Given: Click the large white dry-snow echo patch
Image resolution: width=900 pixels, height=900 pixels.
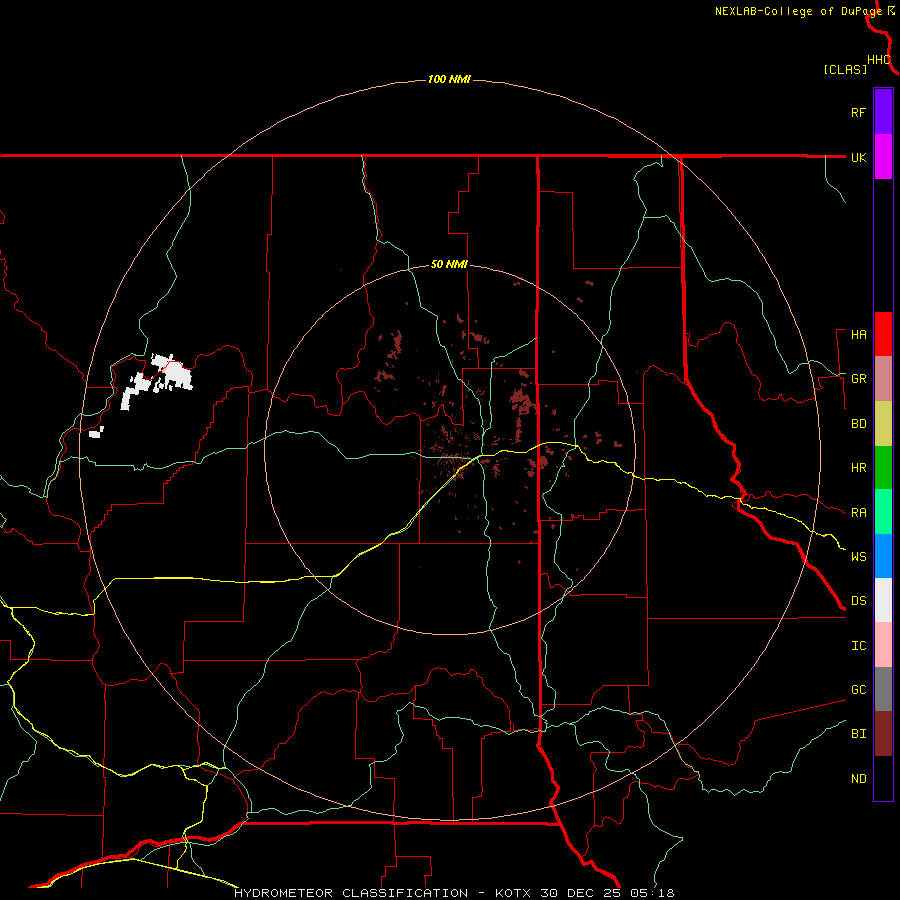Looking at the screenshot, I should (158, 380).
